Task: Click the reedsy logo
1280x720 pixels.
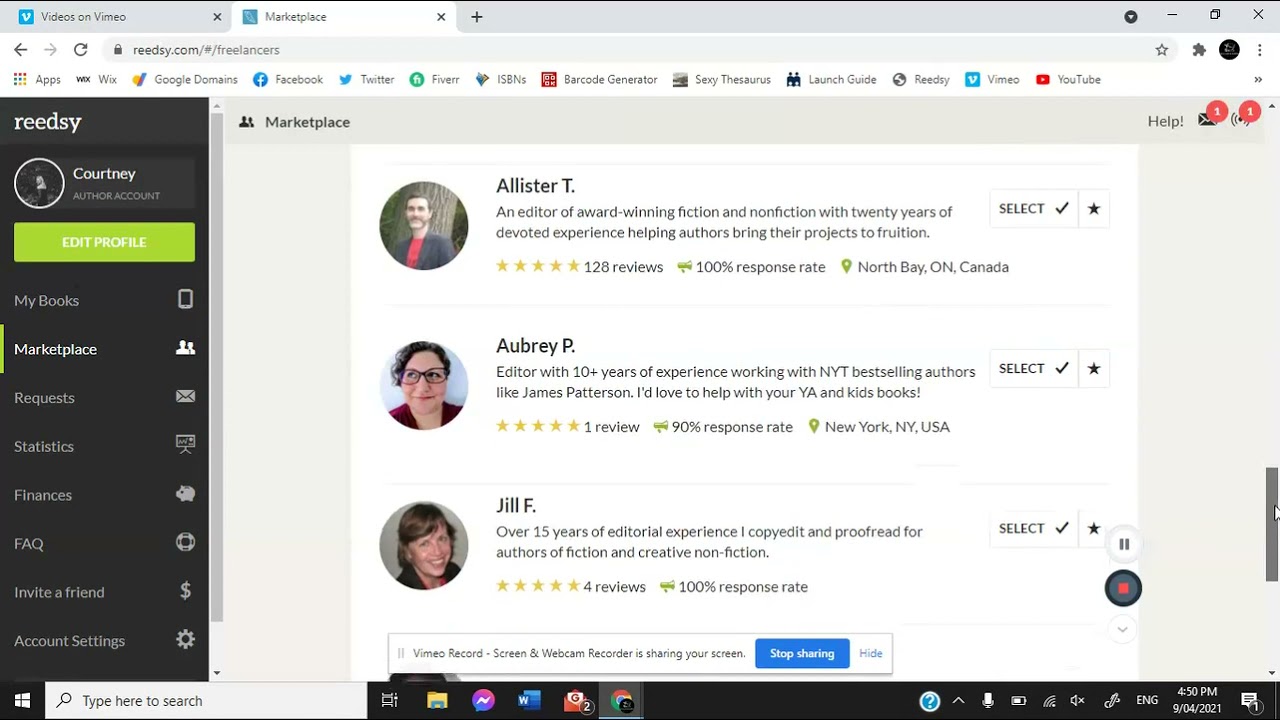Action: click(x=48, y=122)
